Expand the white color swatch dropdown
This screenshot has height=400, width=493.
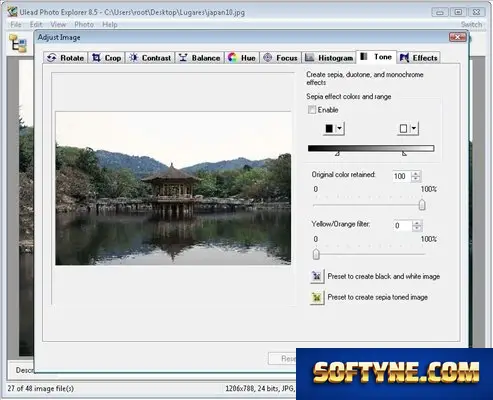tap(413, 128)
